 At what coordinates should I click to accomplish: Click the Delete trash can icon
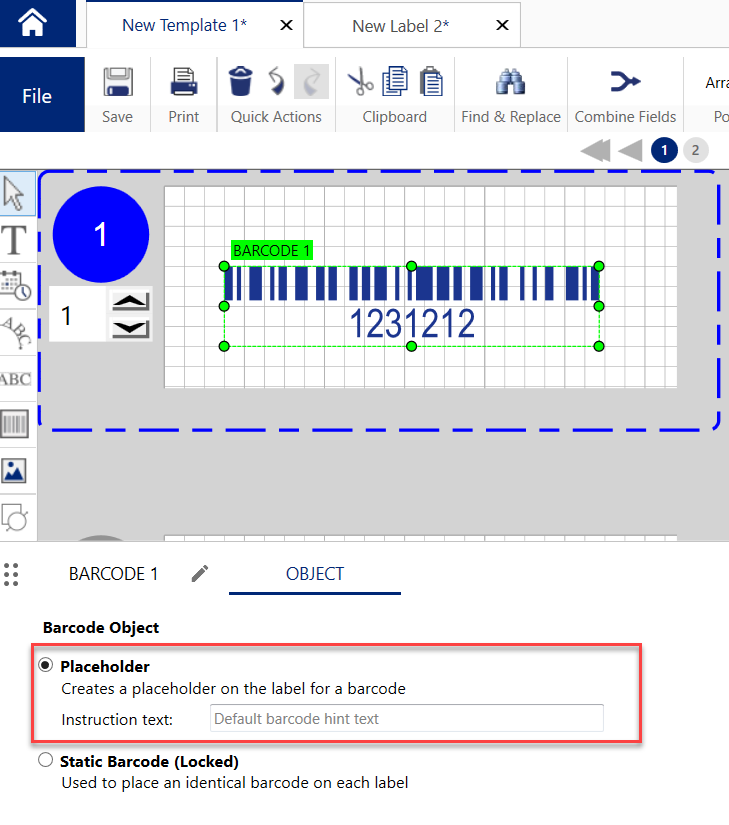[x=240, y=81]
